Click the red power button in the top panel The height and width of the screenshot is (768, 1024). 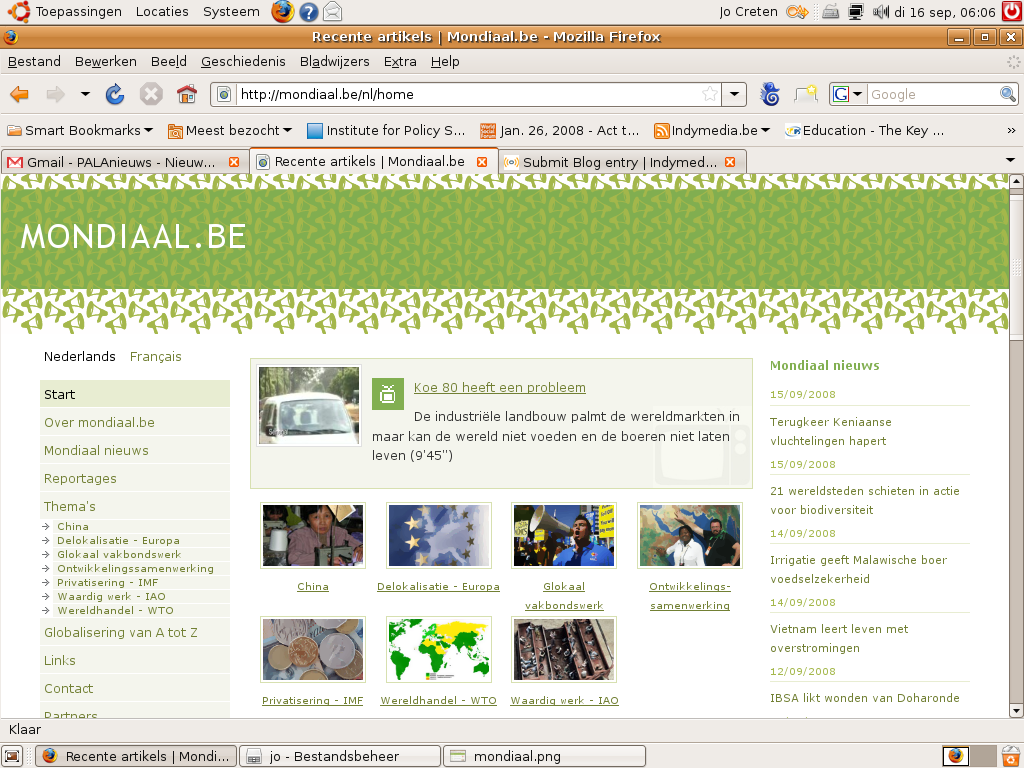pyautogui.click(x=1012, y=12)
